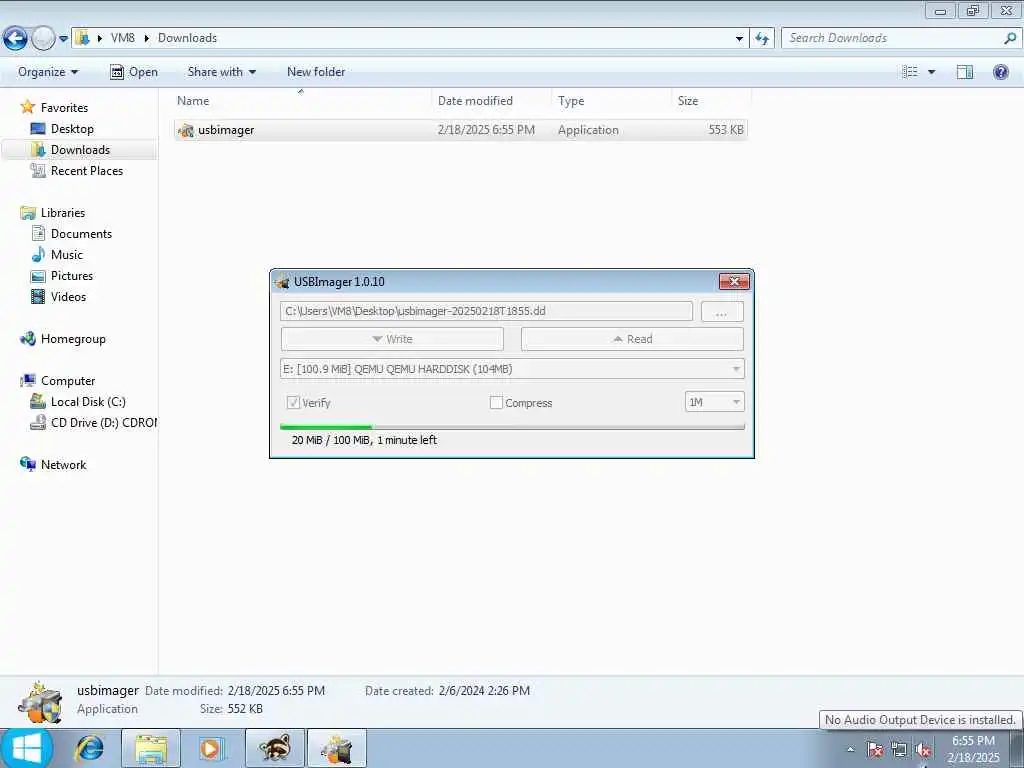Image resolution: width=1024 pixels, height=768 pixels.
Task: Click the raccoon app icon in taskbar
Action: pyautogui.click(x=274, y=748)
